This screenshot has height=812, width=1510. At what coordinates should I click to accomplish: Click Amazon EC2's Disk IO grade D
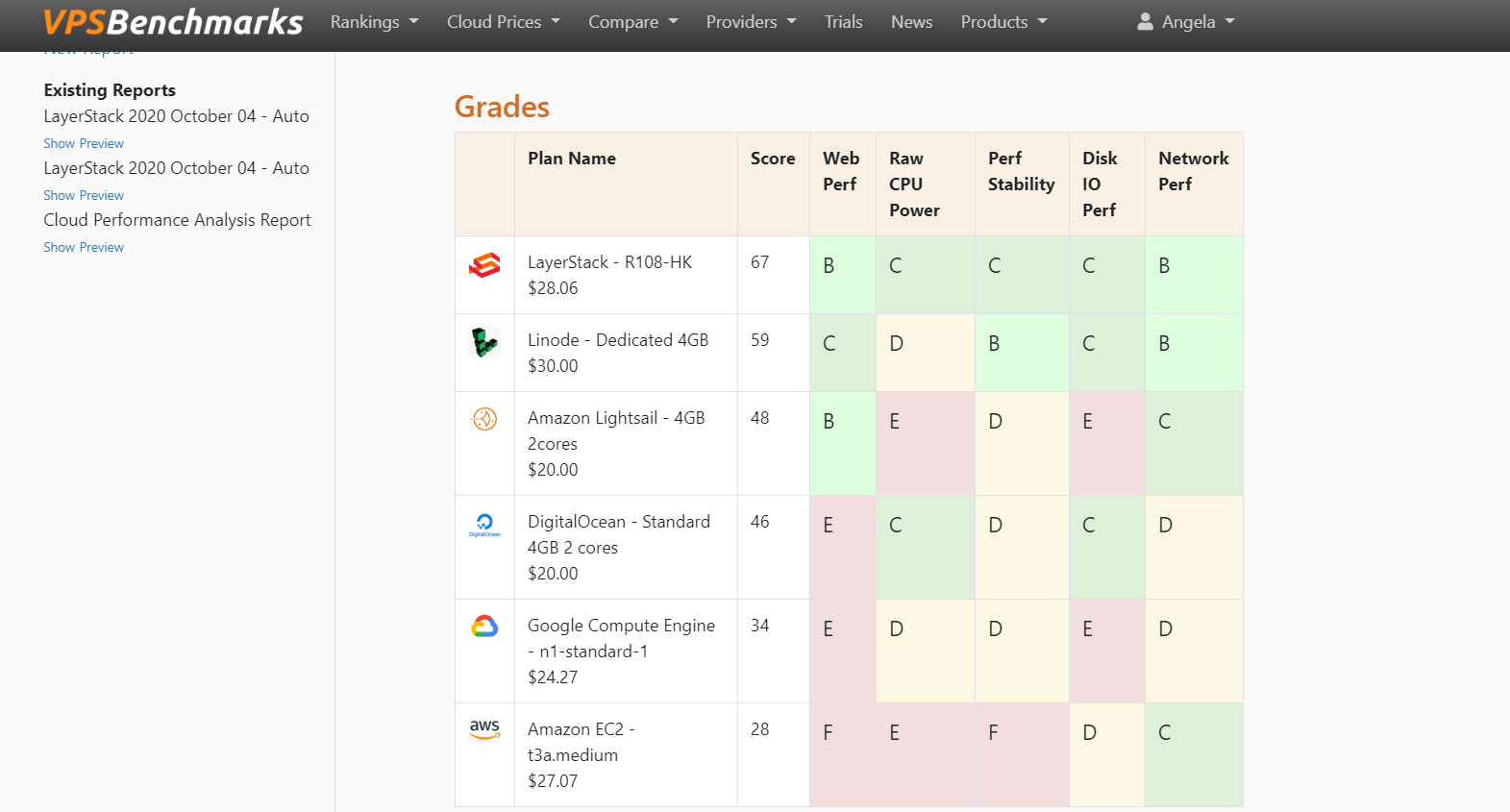1089,733
